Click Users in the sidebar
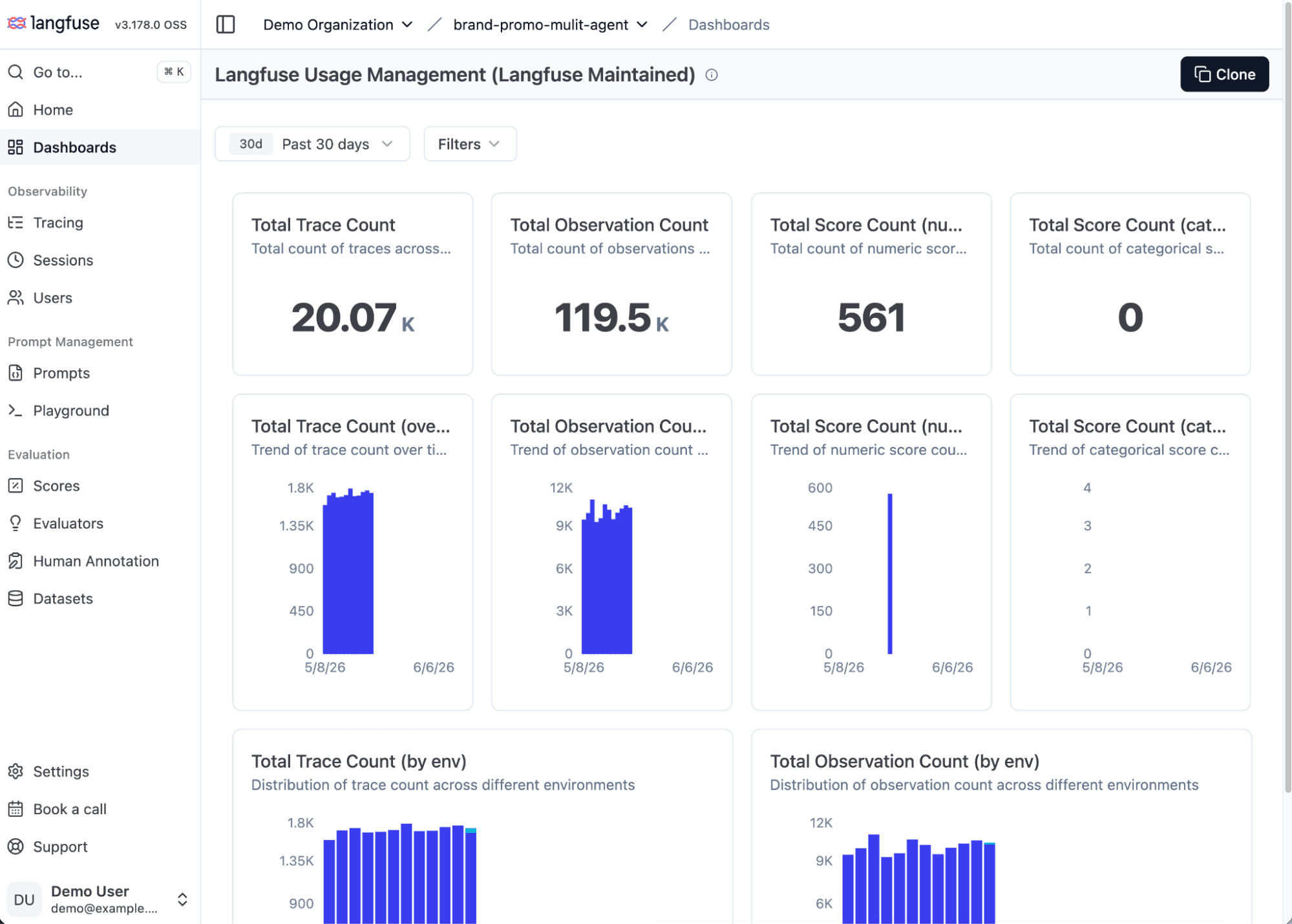The width and height of the screenshot is (1292, 924). (x=100, y=297)
